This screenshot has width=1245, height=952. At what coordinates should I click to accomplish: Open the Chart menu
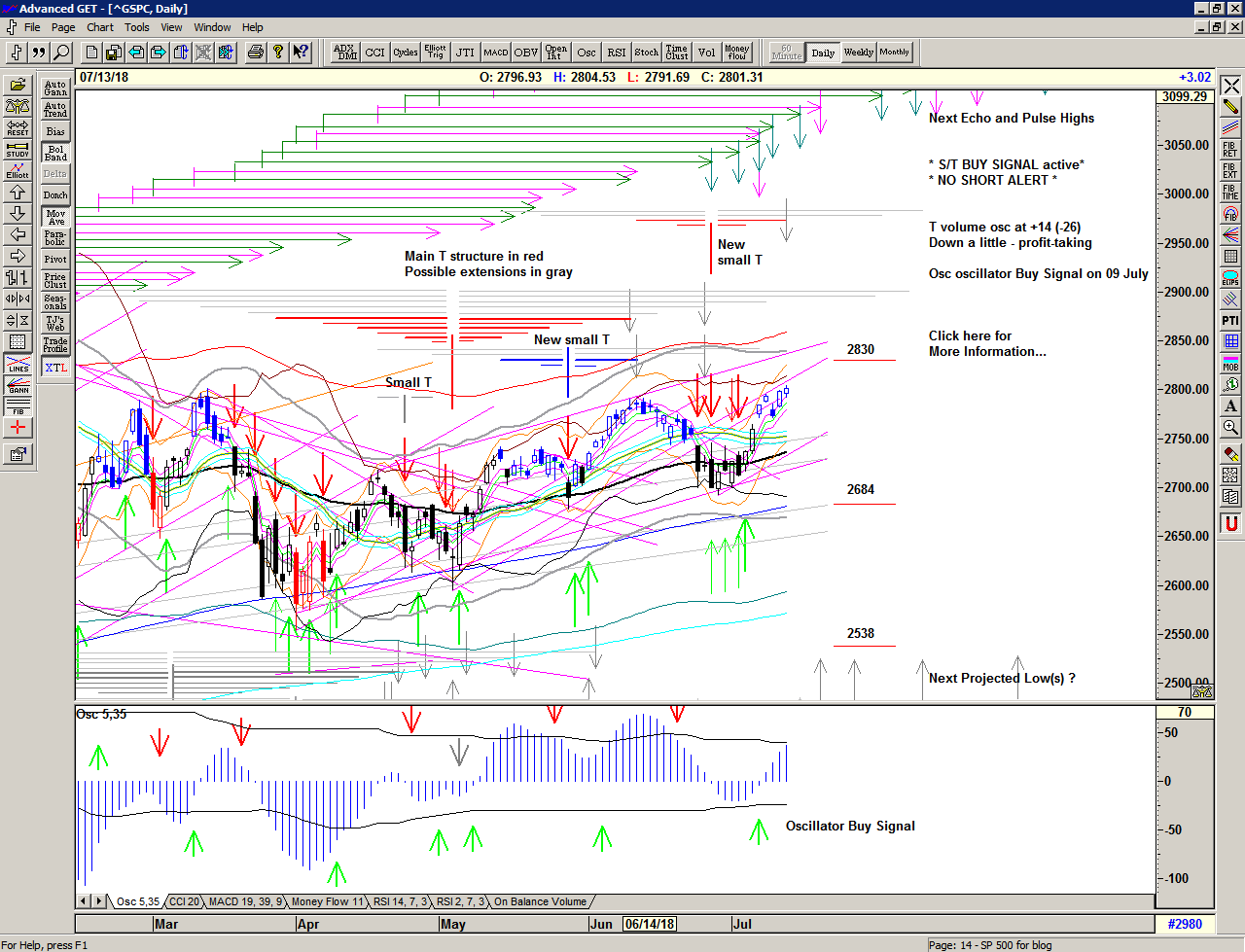tap(99, 27)
